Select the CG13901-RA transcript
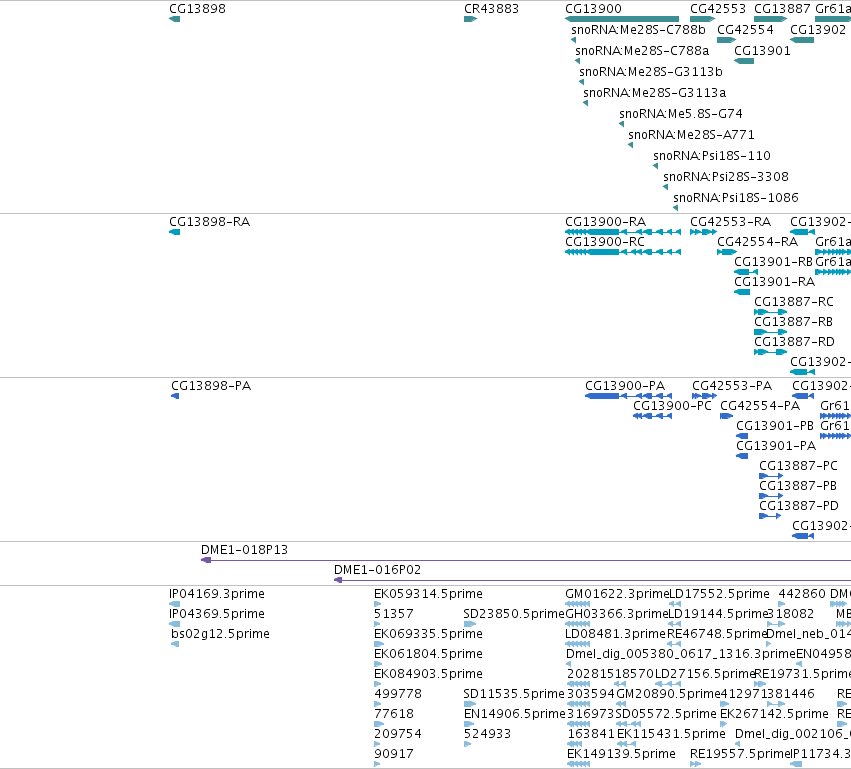The image size is (851, 769). click(x=742, y=292)
